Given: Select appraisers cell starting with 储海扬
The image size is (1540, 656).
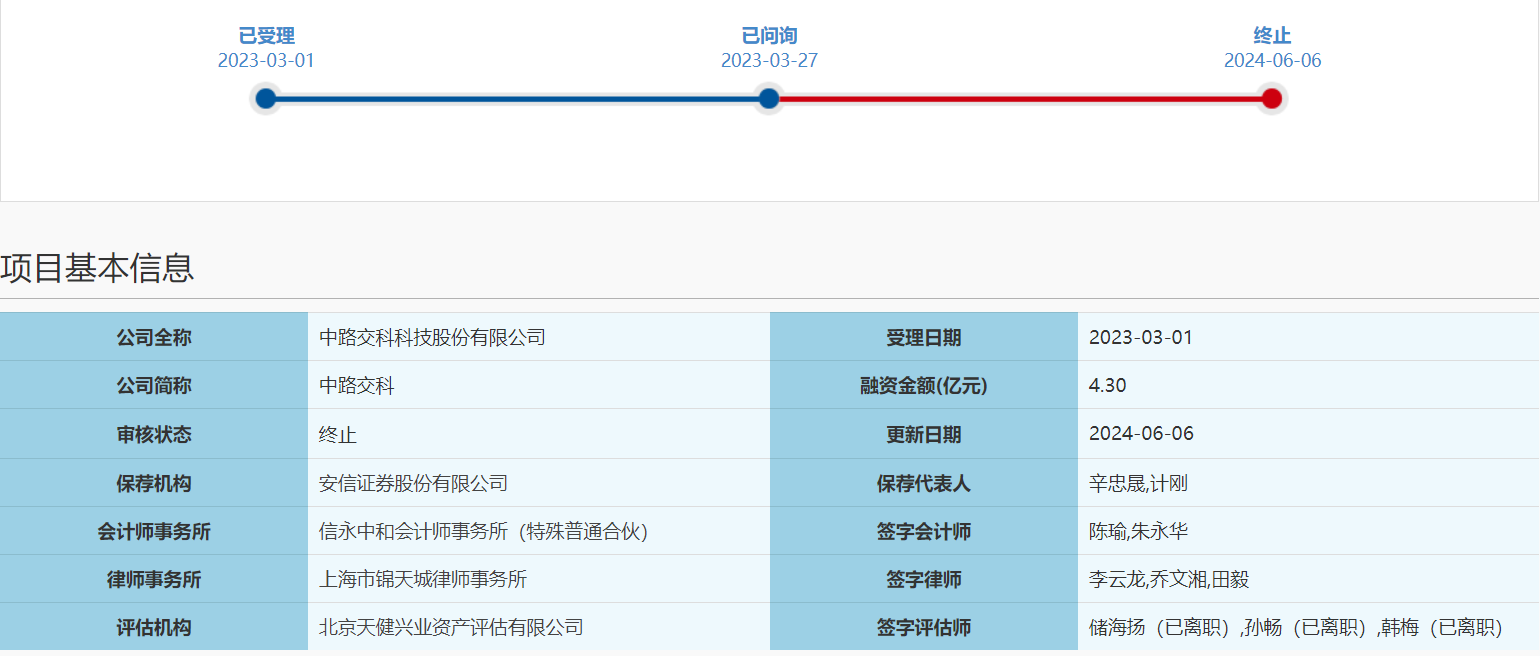Looking at the screenshot, I should [1309, 627].
